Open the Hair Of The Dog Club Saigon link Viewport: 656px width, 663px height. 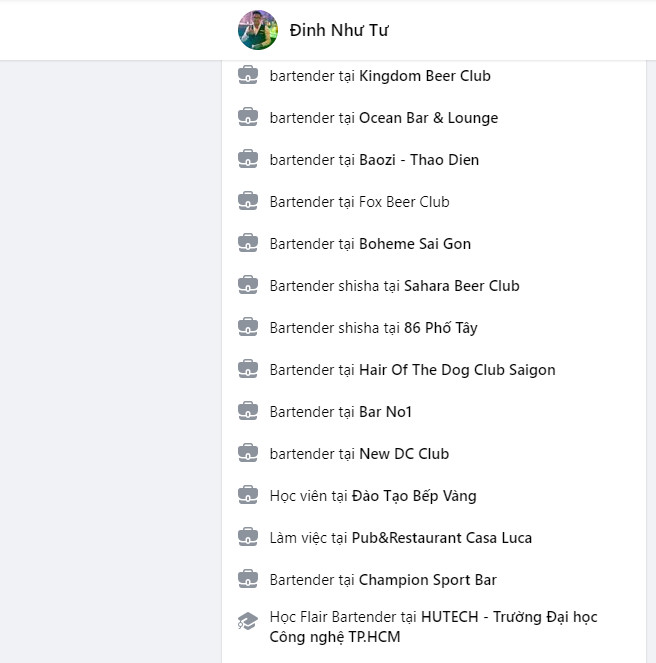[457, 370]
